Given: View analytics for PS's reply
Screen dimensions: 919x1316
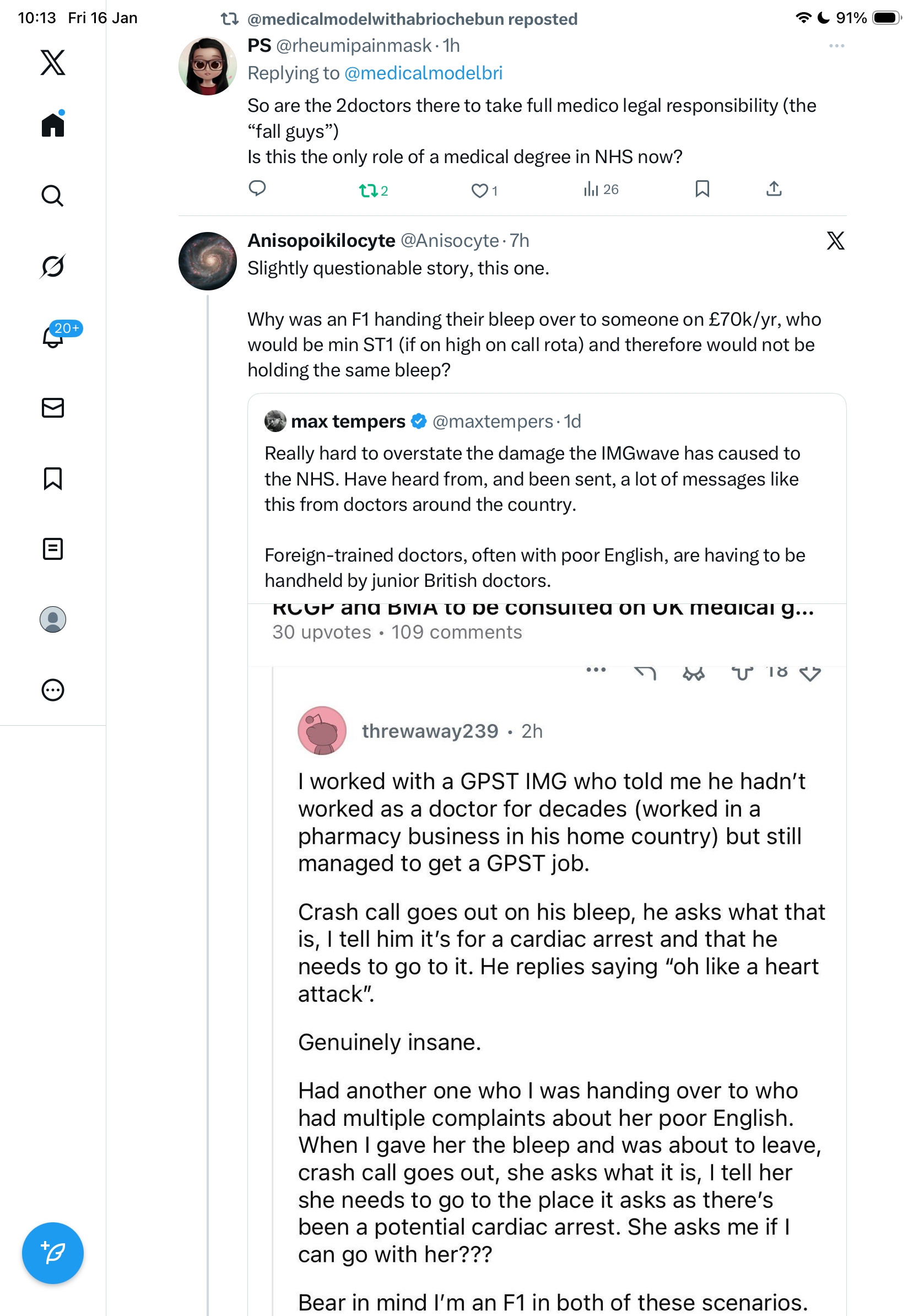Looking at the screenshot, I should pos(591,189).
